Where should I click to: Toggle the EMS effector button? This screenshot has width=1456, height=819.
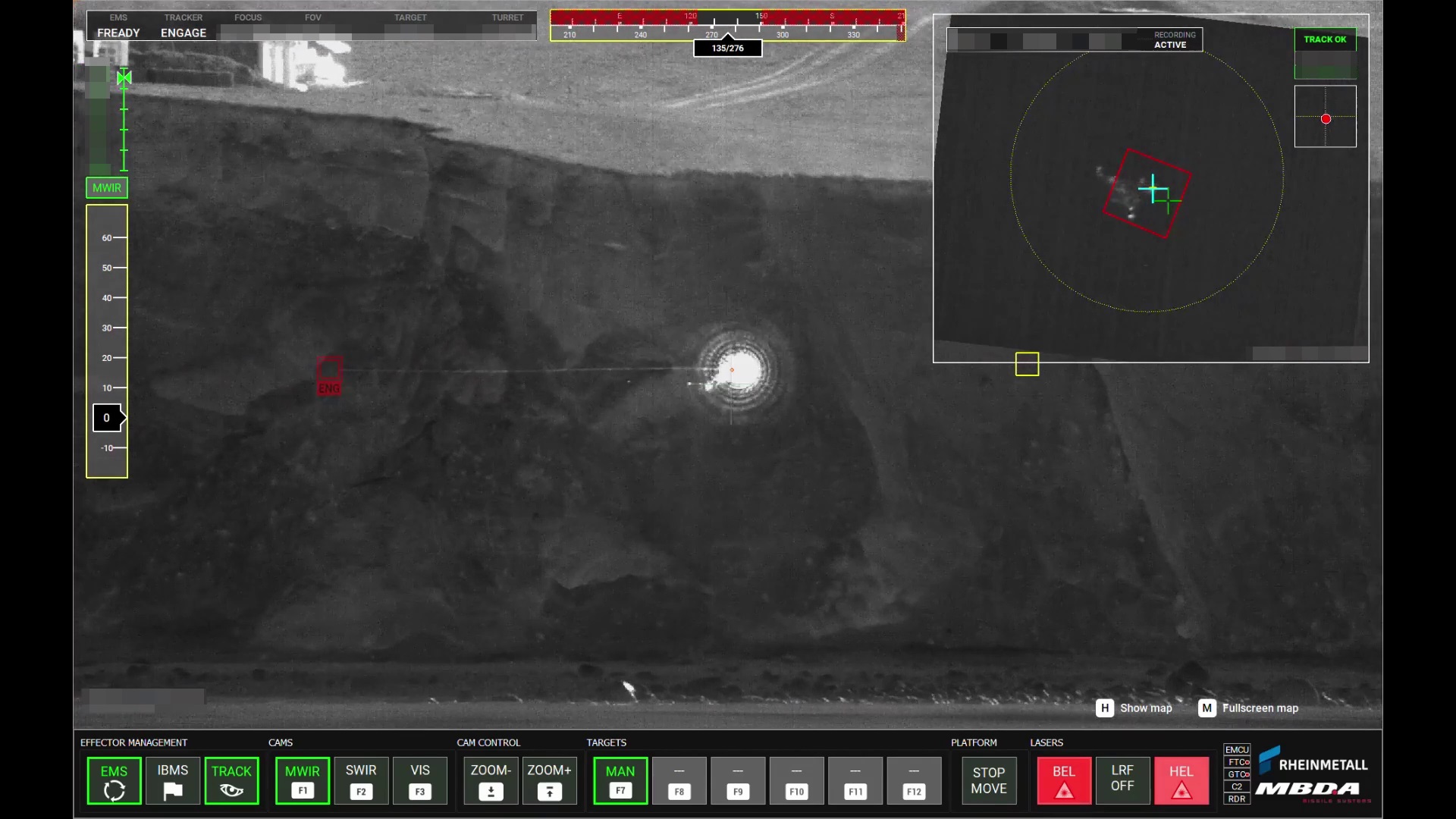[x=114, y=780]
